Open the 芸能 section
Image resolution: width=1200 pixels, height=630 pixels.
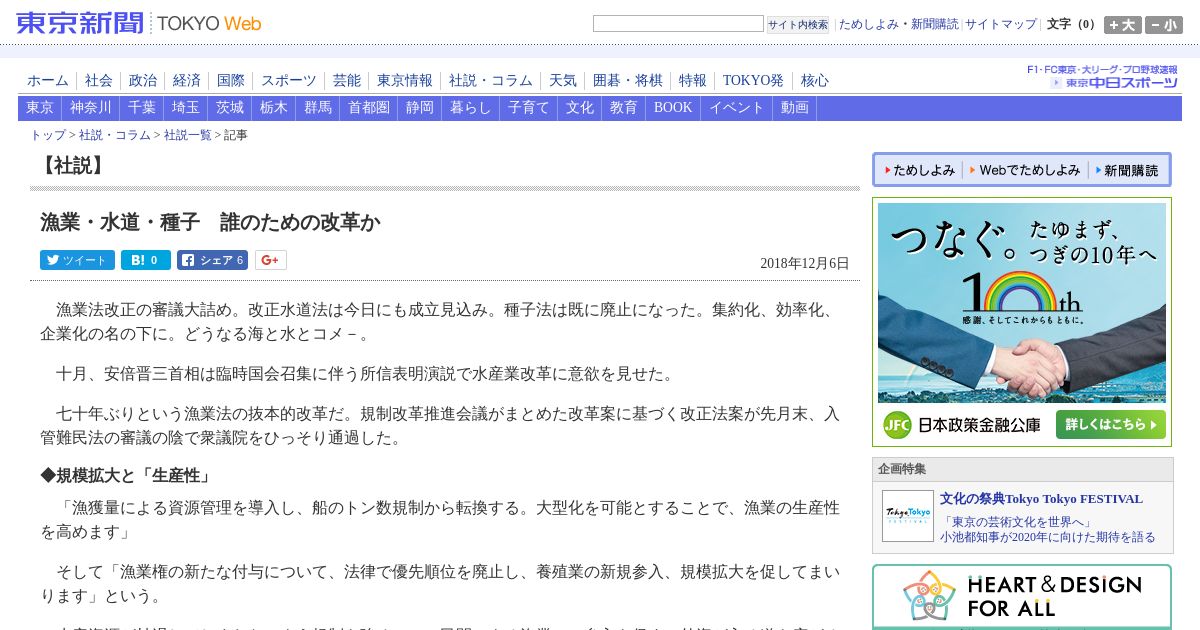347,81
